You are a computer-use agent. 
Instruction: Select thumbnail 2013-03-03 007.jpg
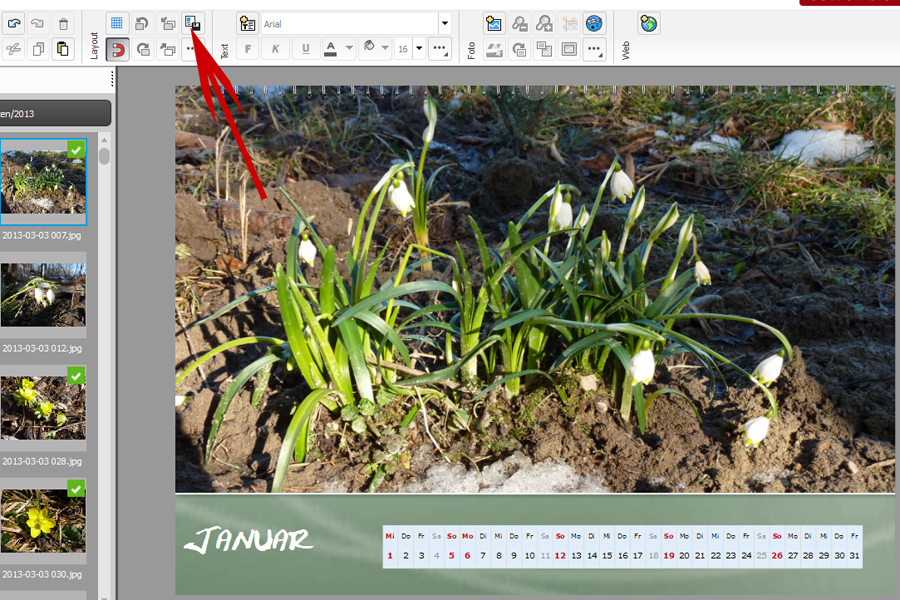[43, 181]
